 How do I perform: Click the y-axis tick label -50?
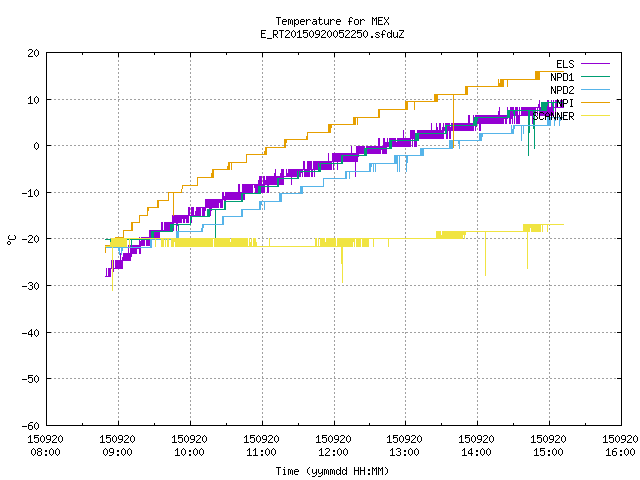tap(31, 379)
